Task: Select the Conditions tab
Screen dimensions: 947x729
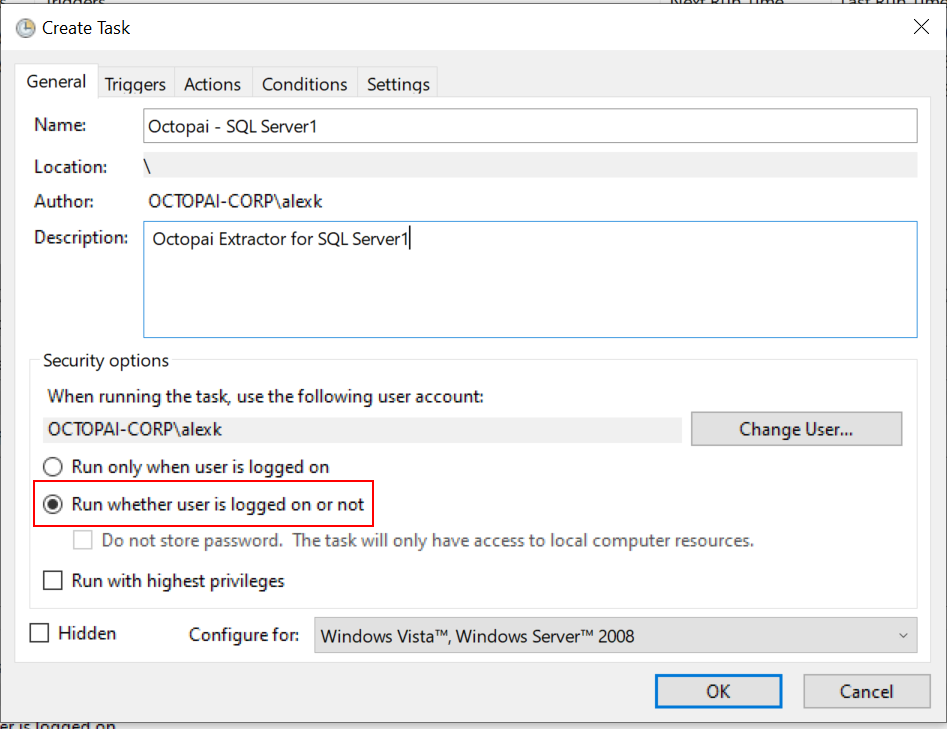Action: click(304, 85)
